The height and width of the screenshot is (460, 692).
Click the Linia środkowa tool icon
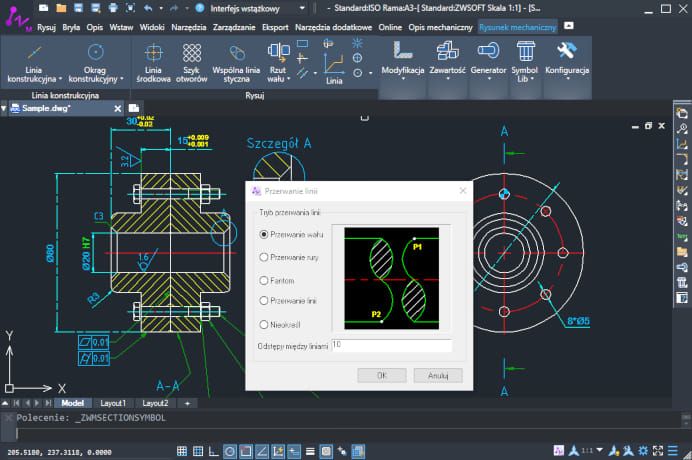[153, 53]
